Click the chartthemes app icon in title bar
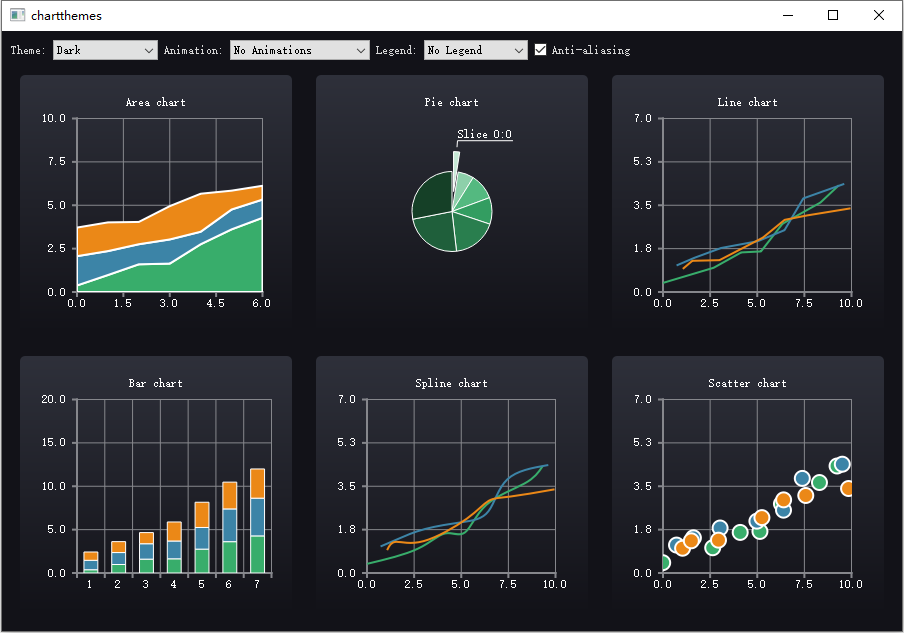 click(x=17, y=15)
